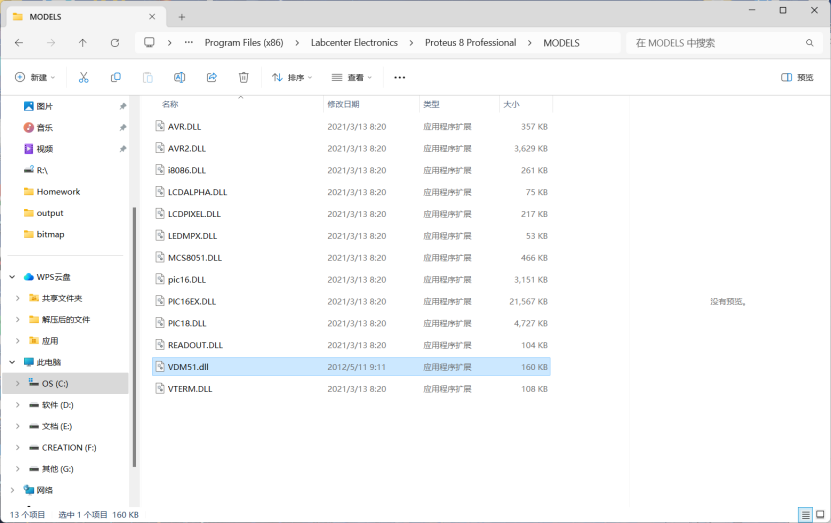Expand the CREATION (F:) drive node
The width and height of the screenshot is (831, 523).
17,447
